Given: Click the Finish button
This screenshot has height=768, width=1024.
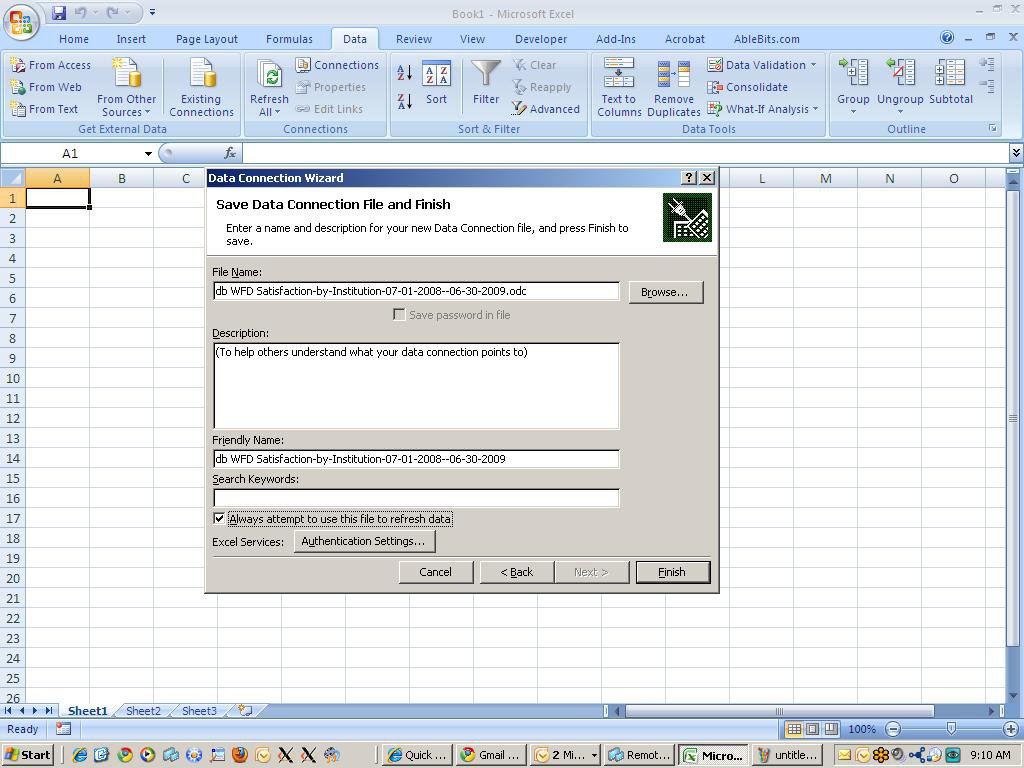Looking at the screenshot, I should coord(671,572).
